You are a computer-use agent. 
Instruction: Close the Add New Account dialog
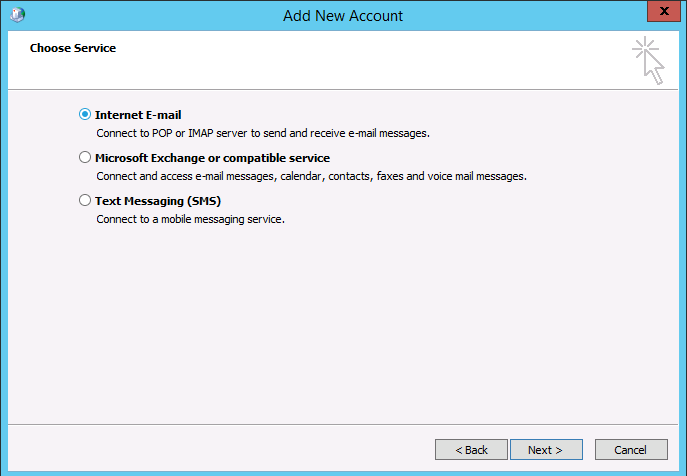pyautogui.click(x=663, y=11)
